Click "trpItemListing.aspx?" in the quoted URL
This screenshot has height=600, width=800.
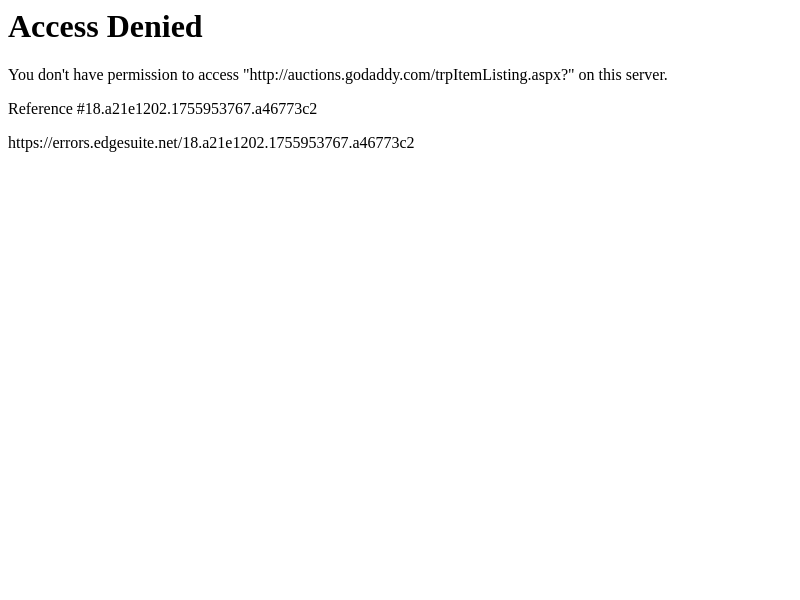coord(501,75)
